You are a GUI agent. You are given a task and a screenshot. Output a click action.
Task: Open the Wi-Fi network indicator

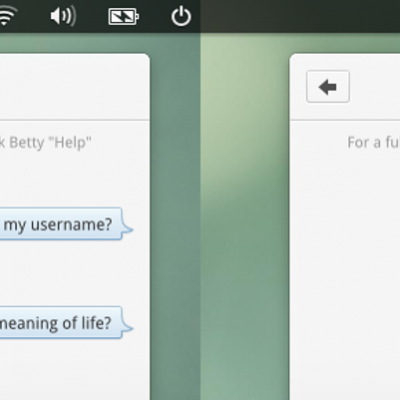[x=7, y=16]
